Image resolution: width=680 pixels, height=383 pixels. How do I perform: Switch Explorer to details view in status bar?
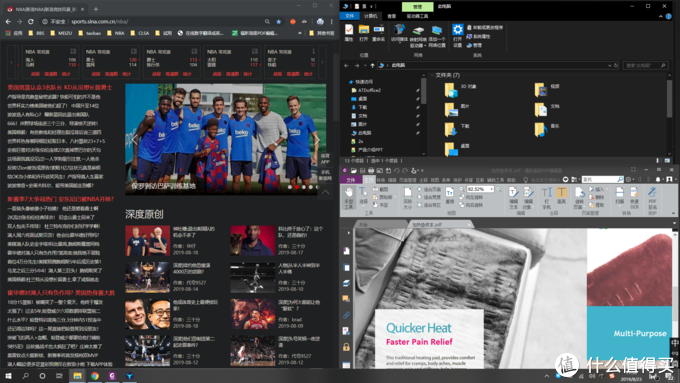[x=658, y=160]
